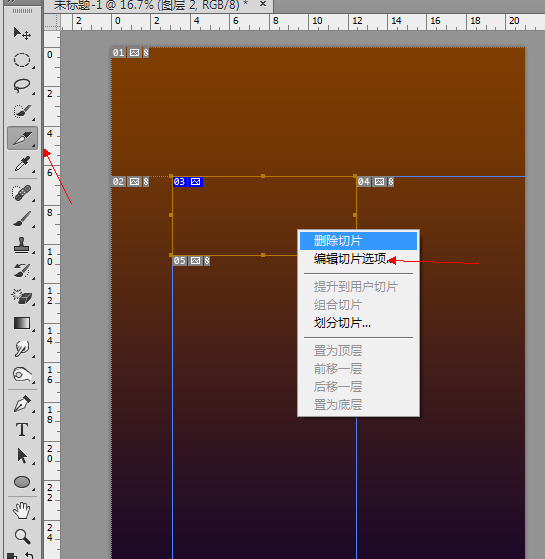The image size is (545, 559).
Task: Select the Lasso tool
Action: click(22, 86)
